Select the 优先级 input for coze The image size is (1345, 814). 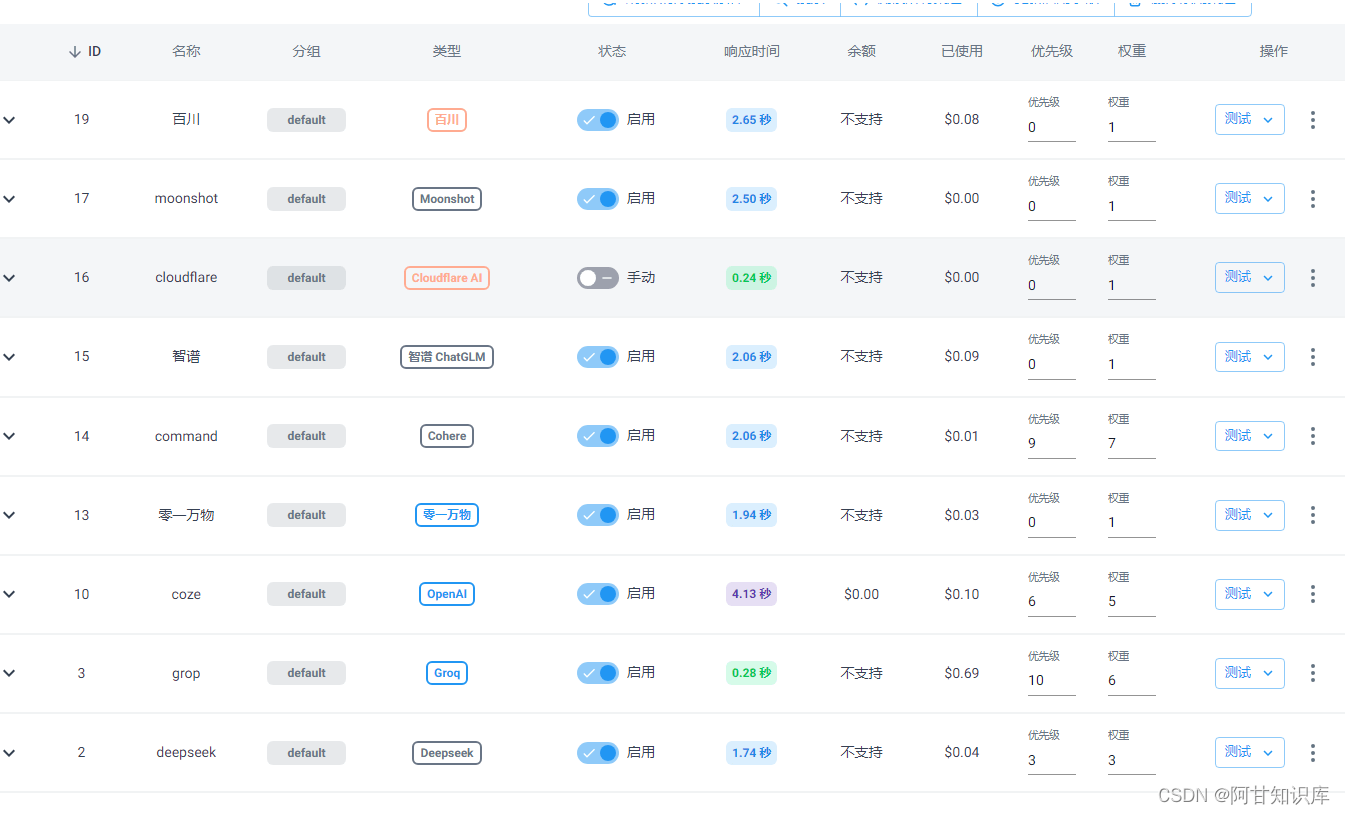[1051, 602]
